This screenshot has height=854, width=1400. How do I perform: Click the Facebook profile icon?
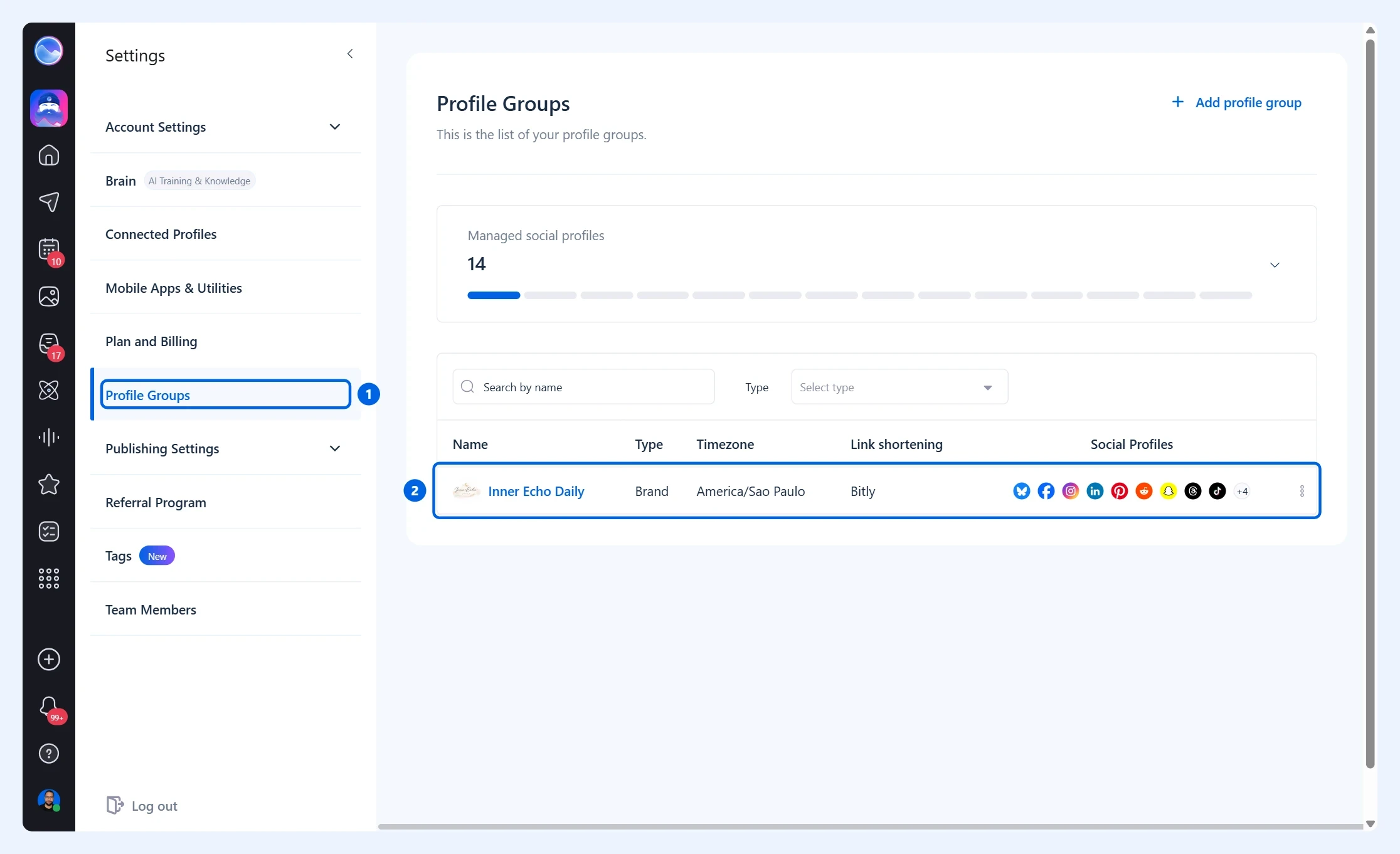tap(1046, 491)
